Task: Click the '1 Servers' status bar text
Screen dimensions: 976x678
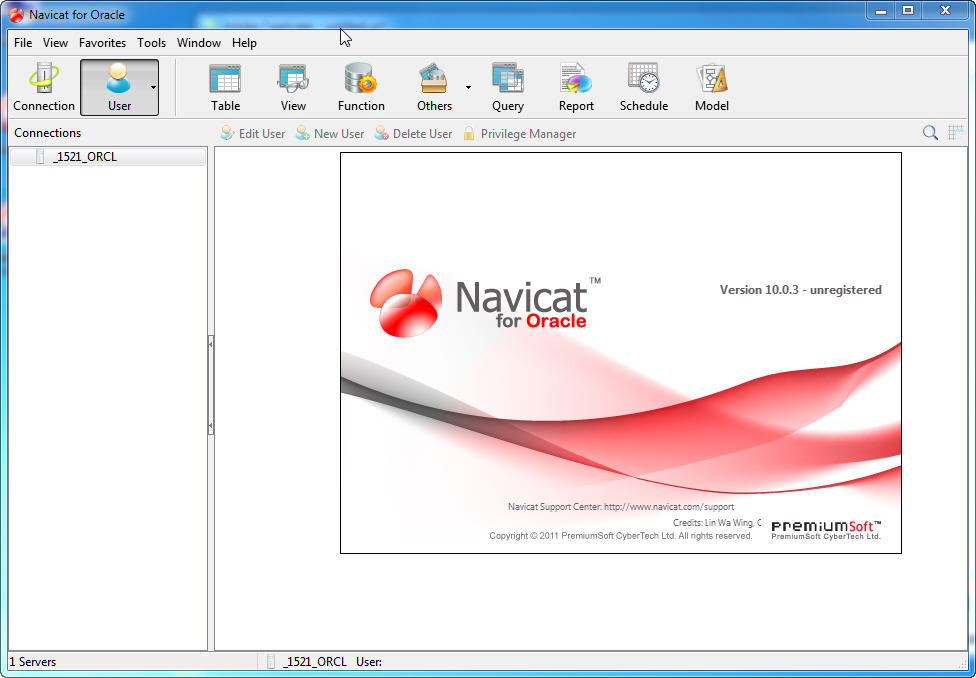Action: pyautogui.click(x=32, y=662)
